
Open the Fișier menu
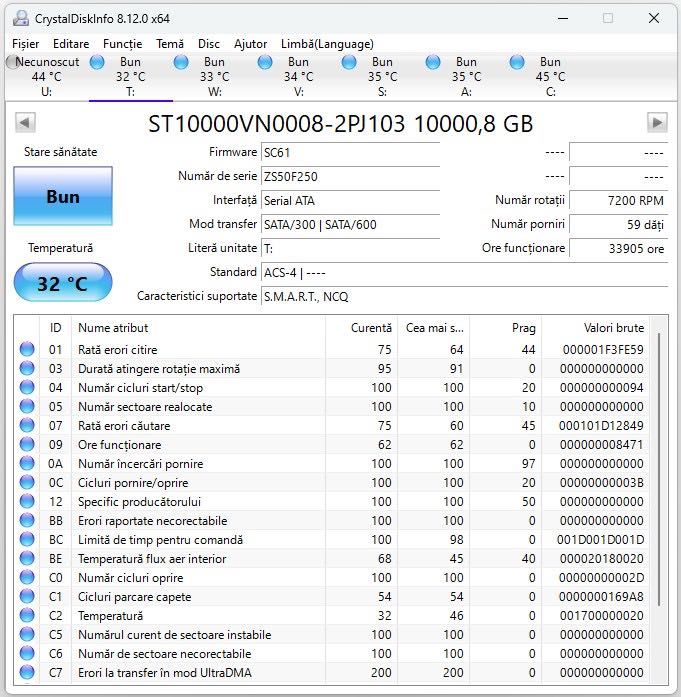tap(25, 44)
